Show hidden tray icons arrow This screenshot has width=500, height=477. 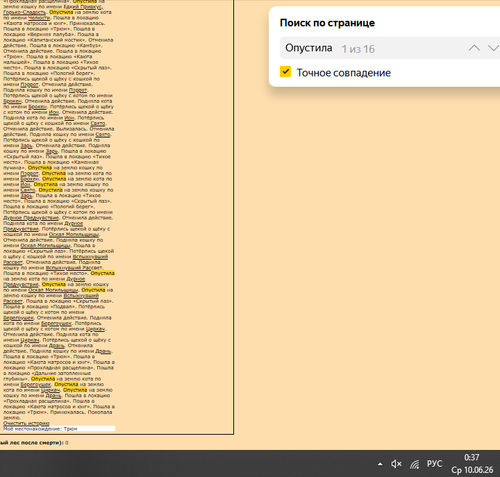[x=380, y=464]
